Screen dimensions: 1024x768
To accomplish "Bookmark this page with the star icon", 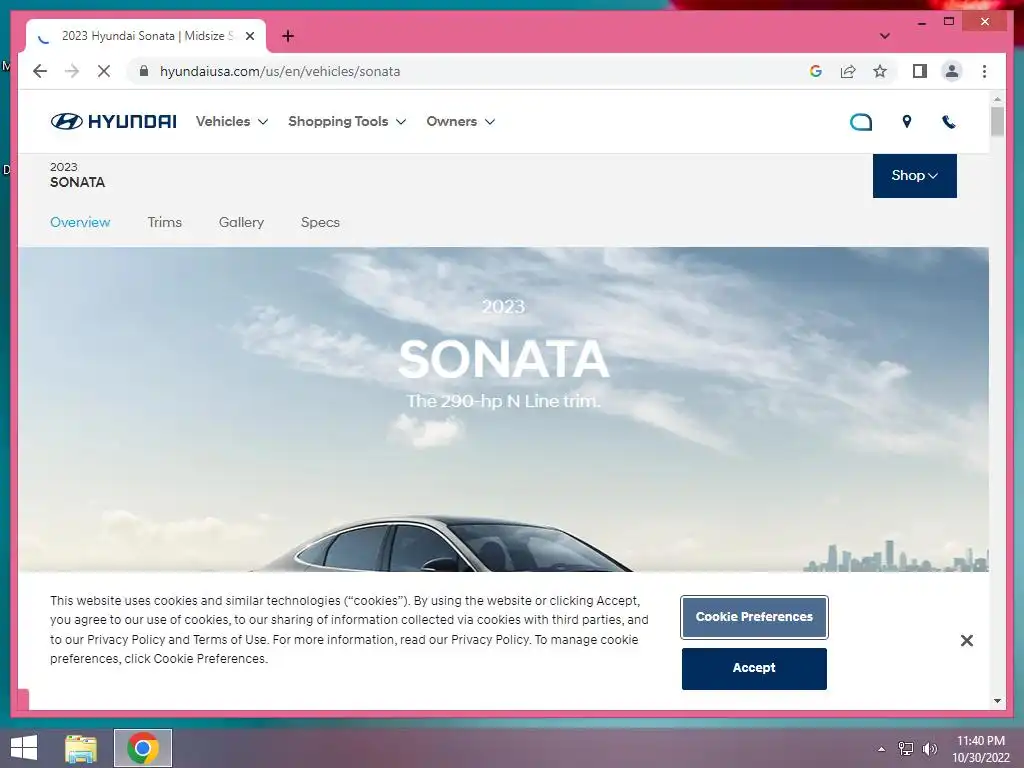I will click(x=880, y=71).
